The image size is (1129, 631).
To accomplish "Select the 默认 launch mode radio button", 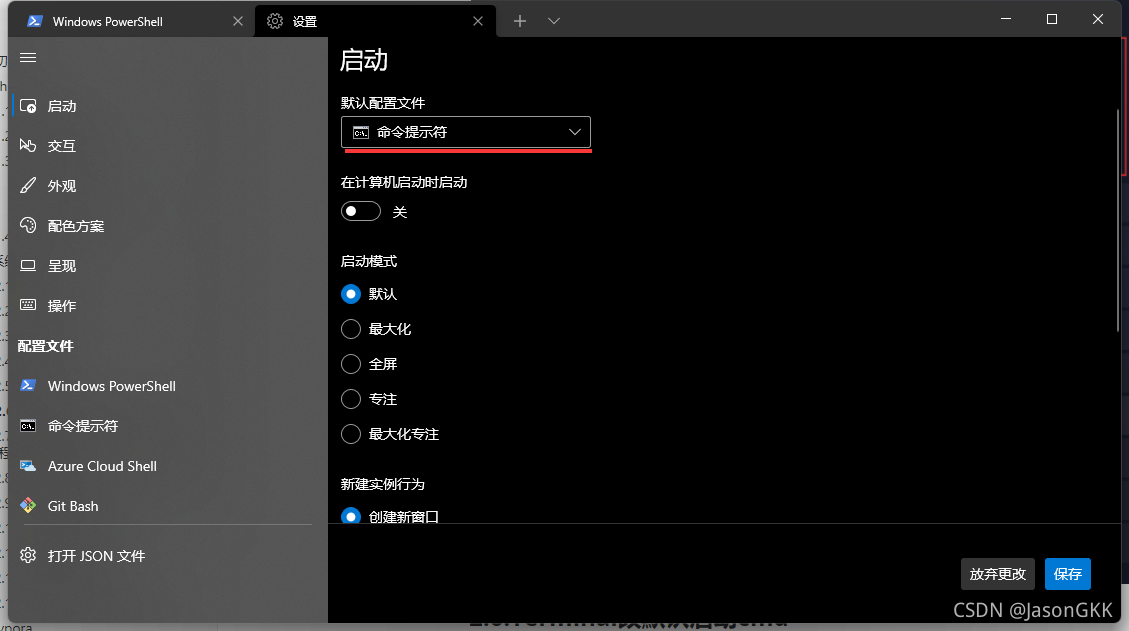I will coord(351,294).
